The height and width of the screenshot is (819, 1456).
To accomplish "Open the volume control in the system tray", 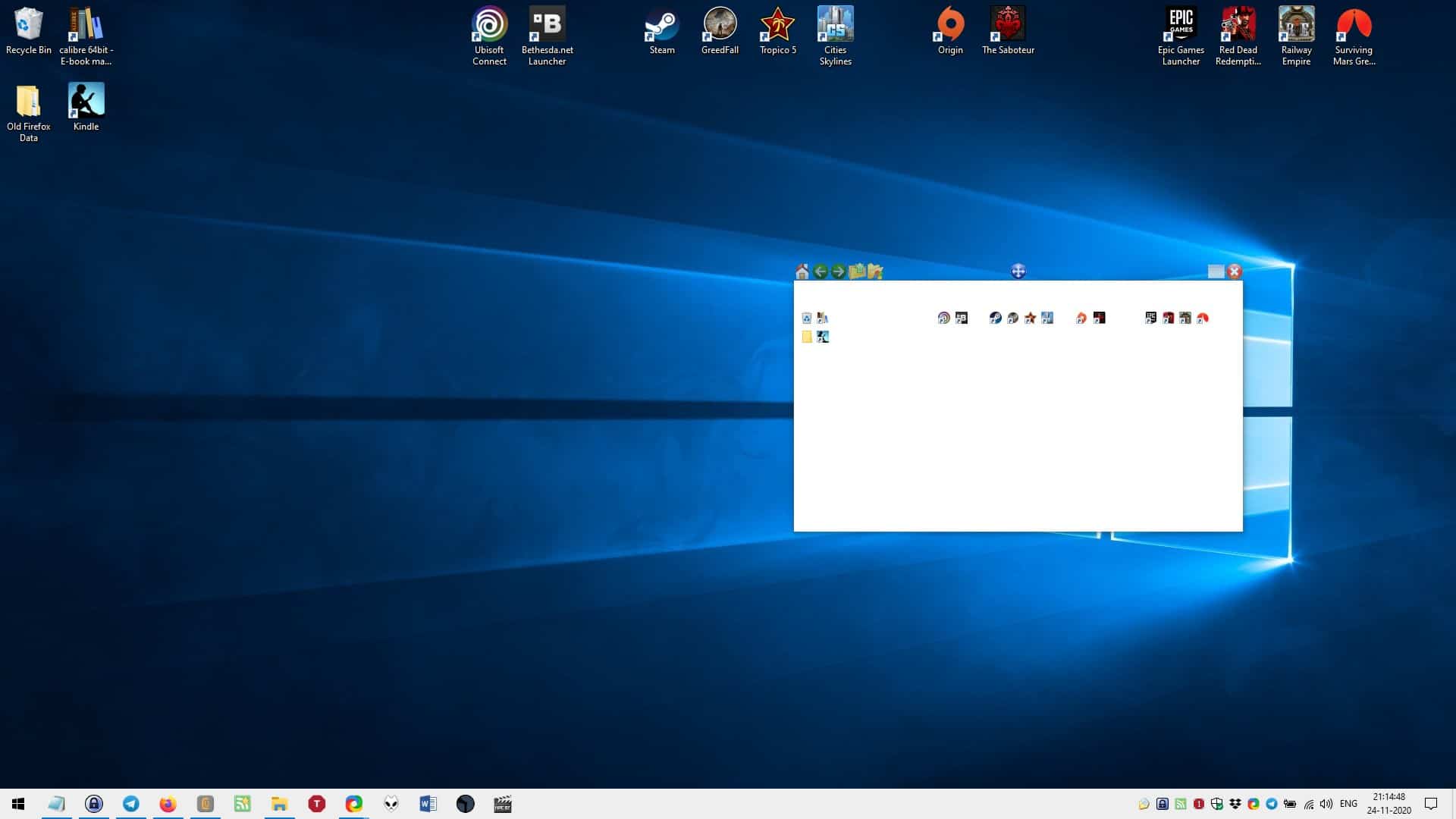I will pos(1326,804).
